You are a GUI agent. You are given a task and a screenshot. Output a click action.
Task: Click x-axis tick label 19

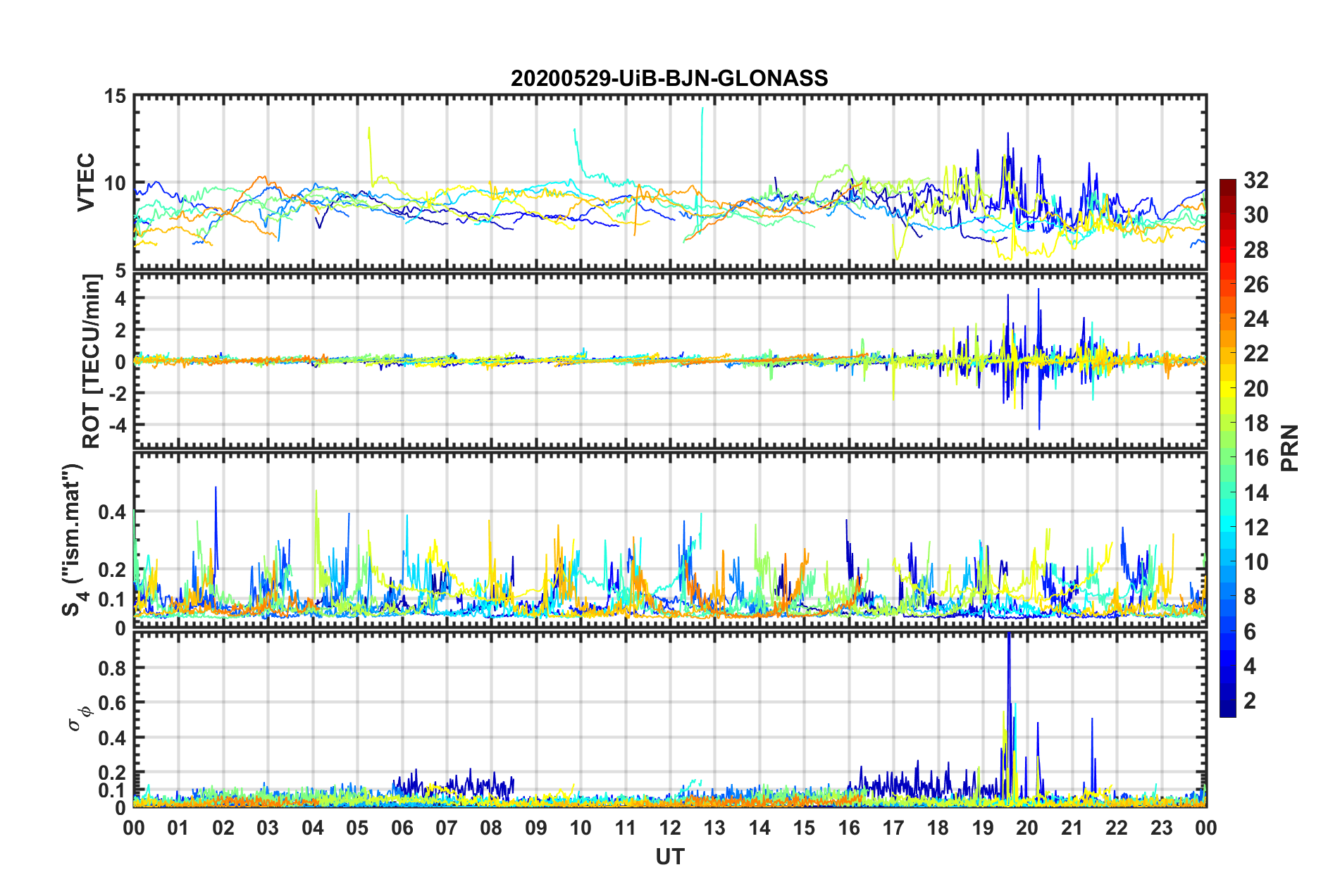(983, 828)
